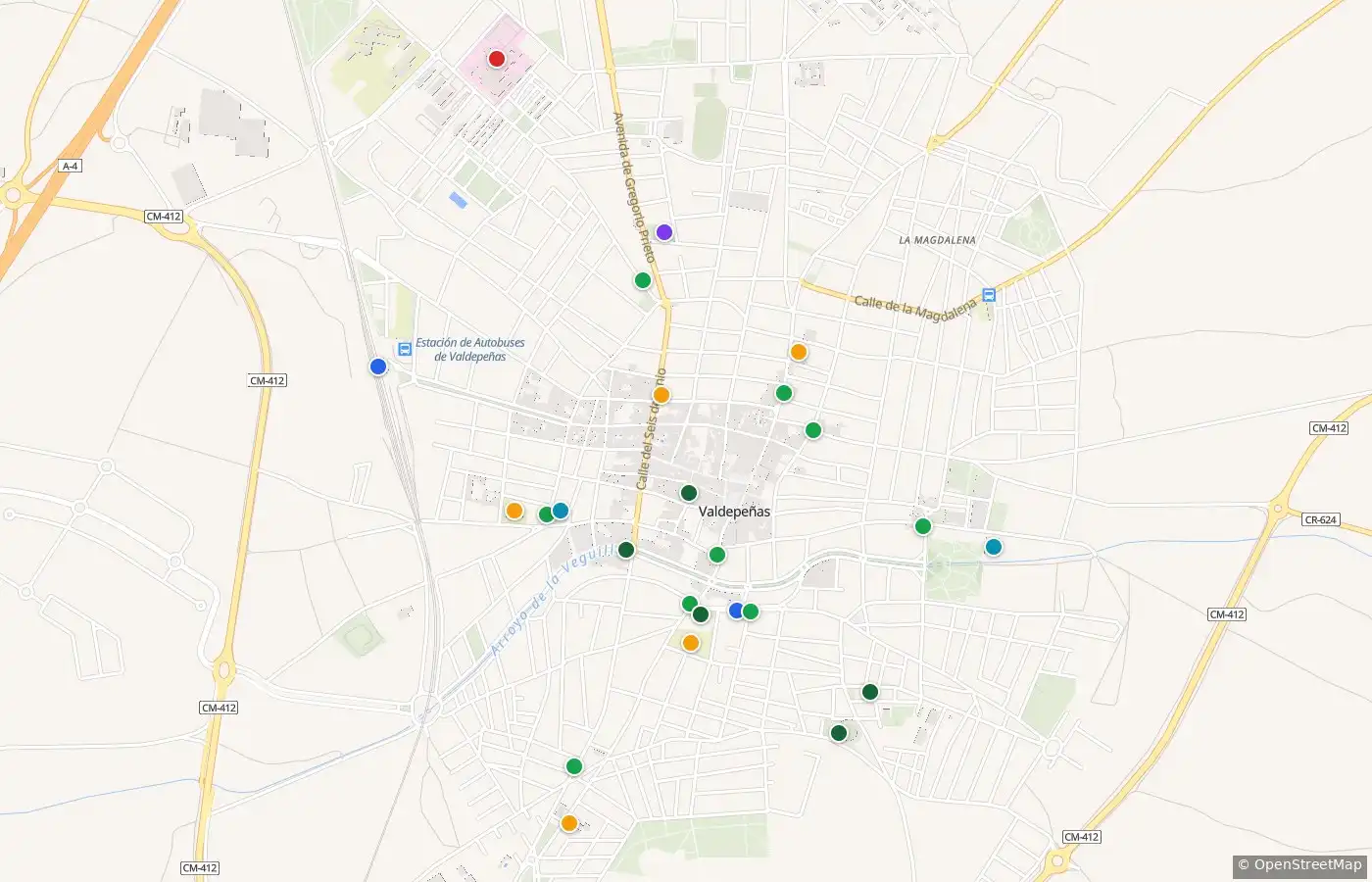1372x882 pixels.
Task: Select the orange marker on the small green park
Action: click(691, 643)
